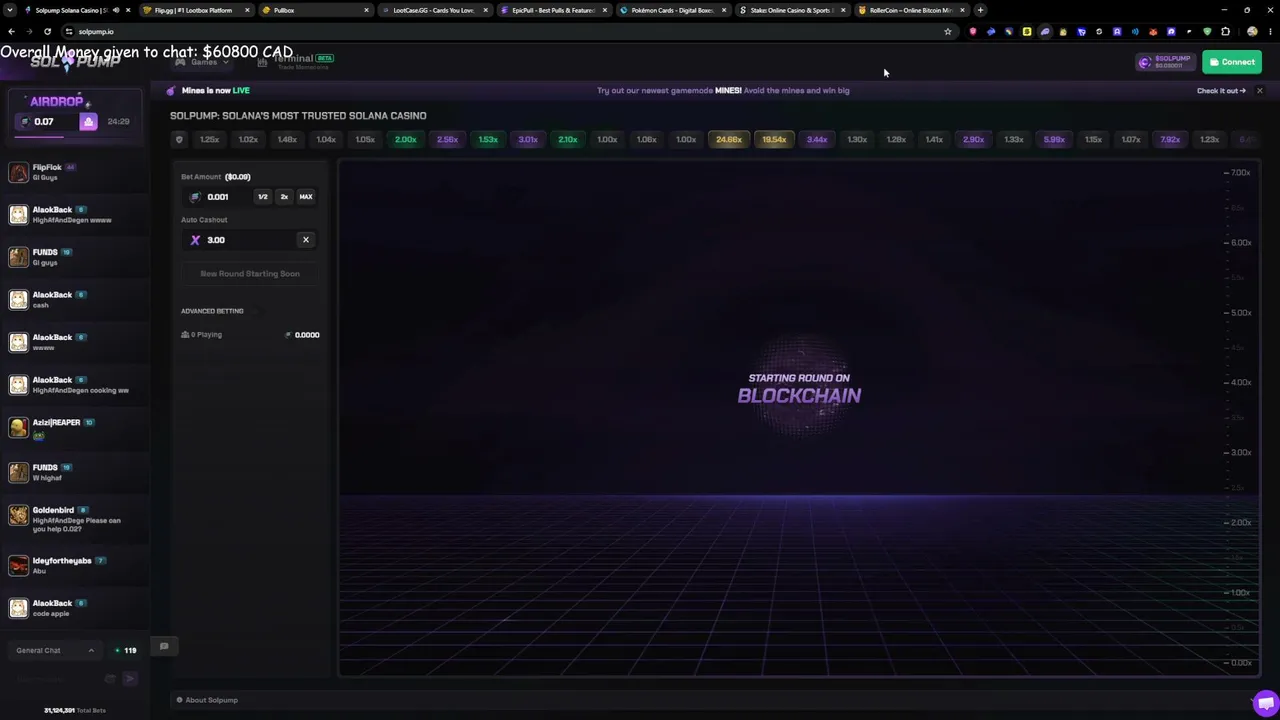Open the emoji picker in chat input
The width and height of the screenshot is (1280, 720).
[110, 679]
